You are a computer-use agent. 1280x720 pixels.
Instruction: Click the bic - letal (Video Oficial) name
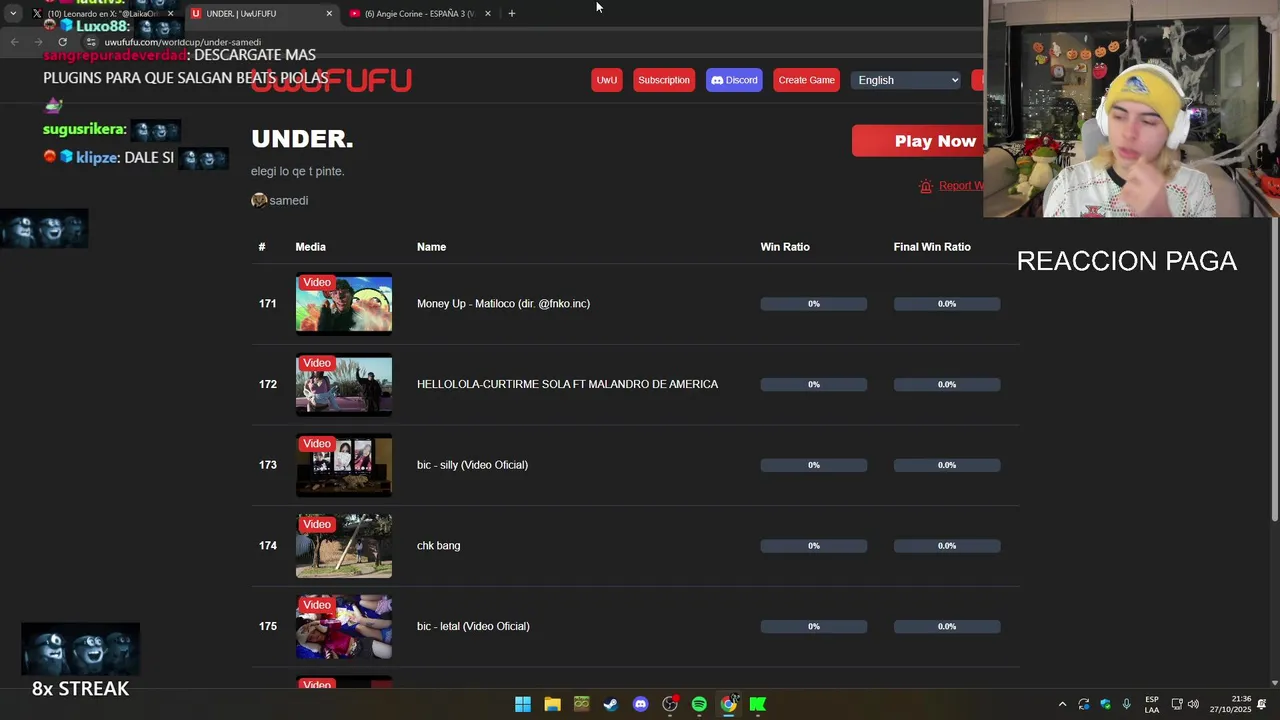click(x=473, y=626)
